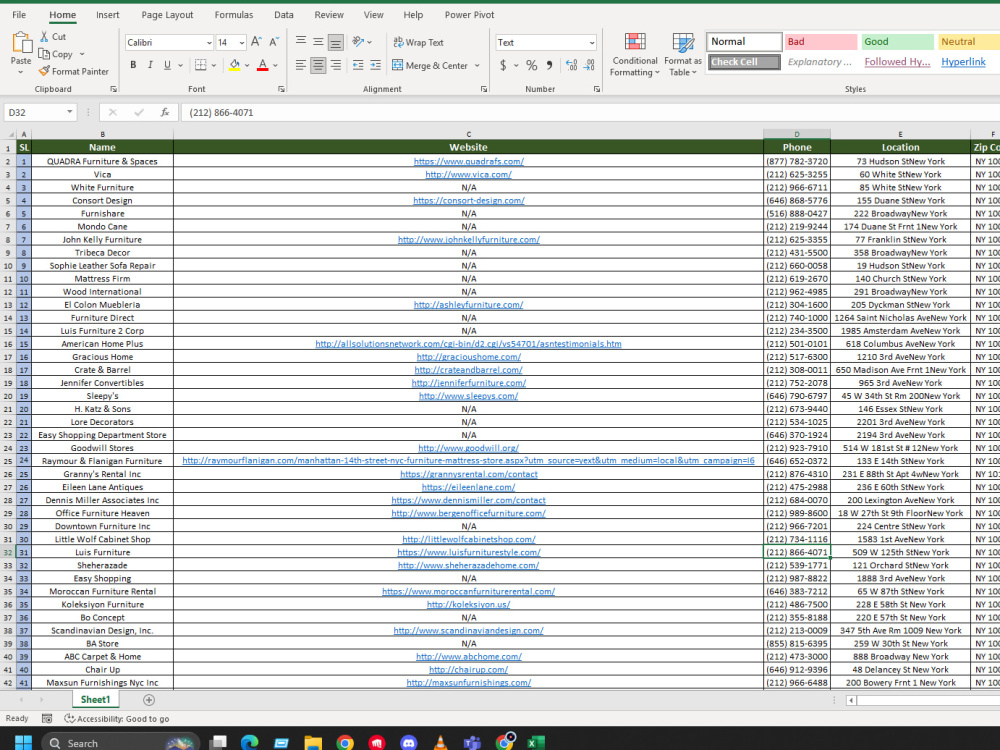This screenshot has width=1000, height=750.
Task: Select the Sheet1 worksheet tab
Action: (x=95, y=700)
